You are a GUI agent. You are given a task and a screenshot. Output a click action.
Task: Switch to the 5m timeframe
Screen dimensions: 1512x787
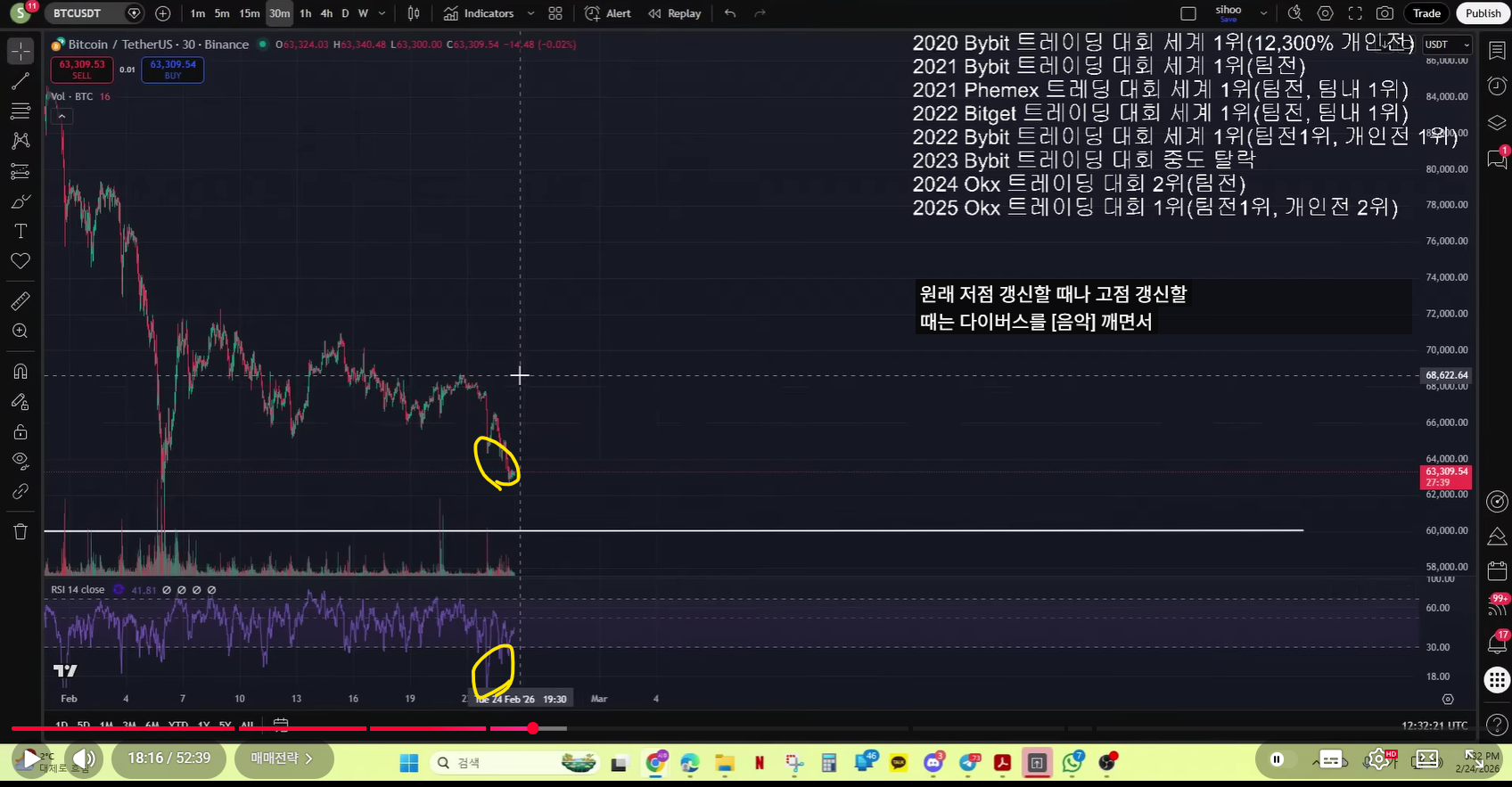pyautogui.click(x=222, y=13)
